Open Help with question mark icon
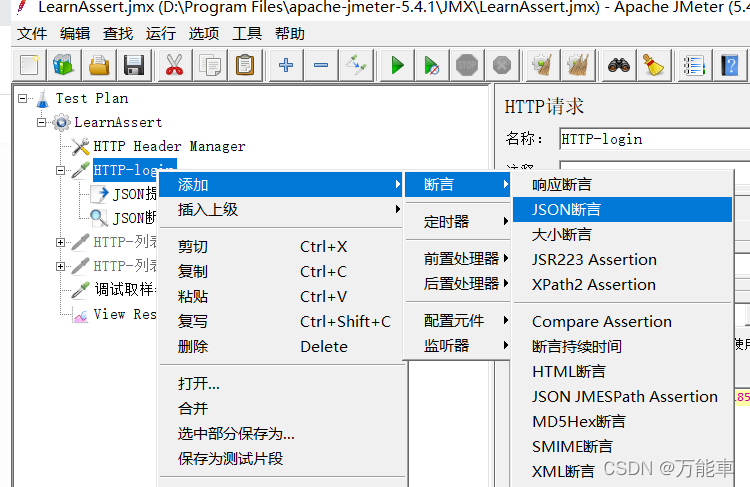The height and width of the screenshot is (487, 750). pyautogui.click(x=729, y=65)
